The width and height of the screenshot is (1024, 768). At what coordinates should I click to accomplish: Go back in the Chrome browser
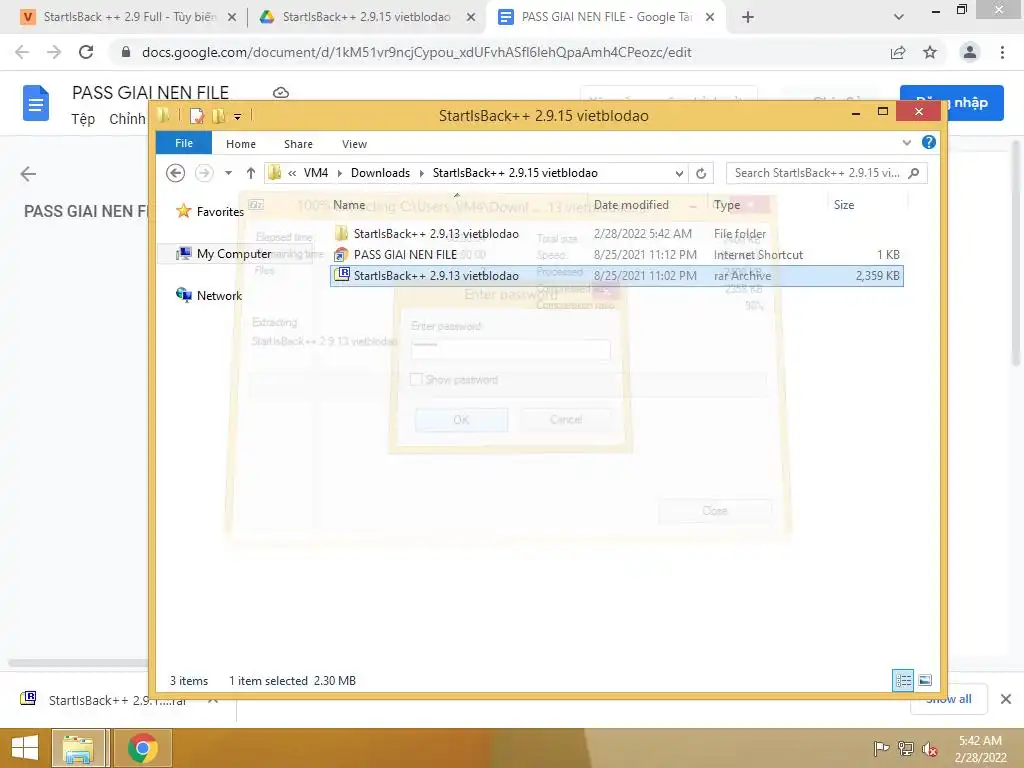click(x=22, y=52)
